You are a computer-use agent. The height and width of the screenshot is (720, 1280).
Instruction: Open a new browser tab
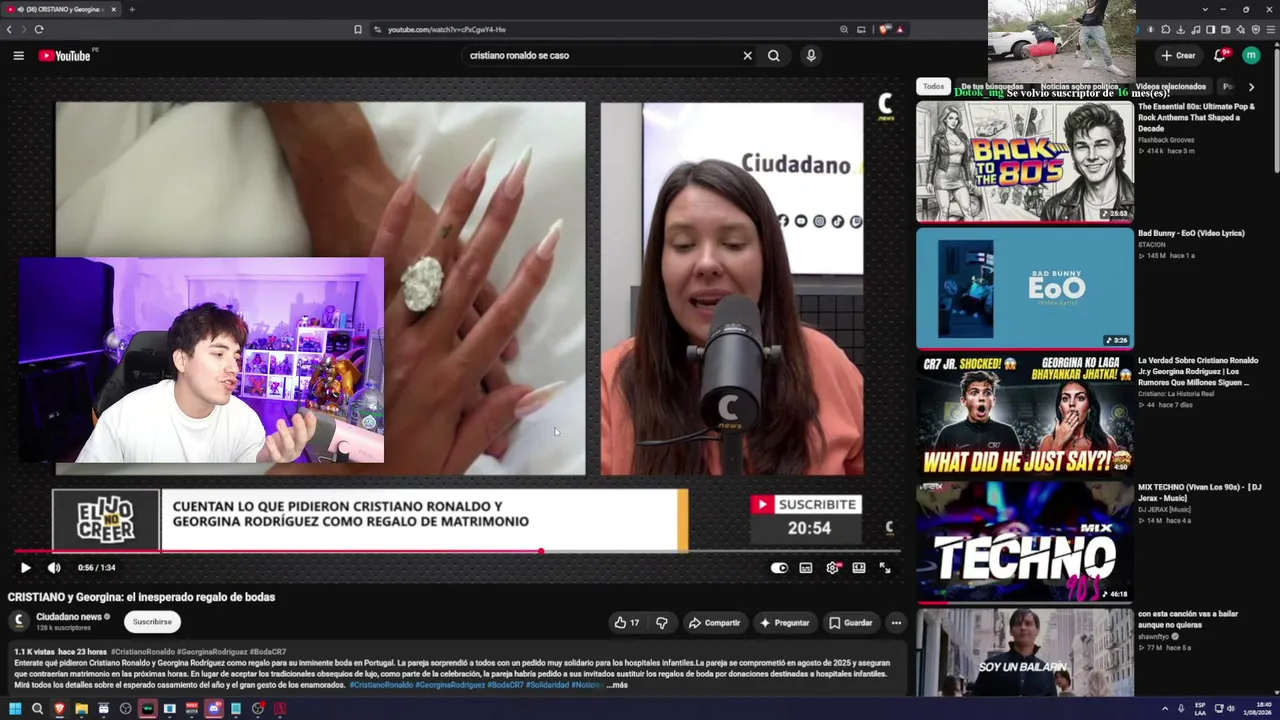click(x=131, y=9)
